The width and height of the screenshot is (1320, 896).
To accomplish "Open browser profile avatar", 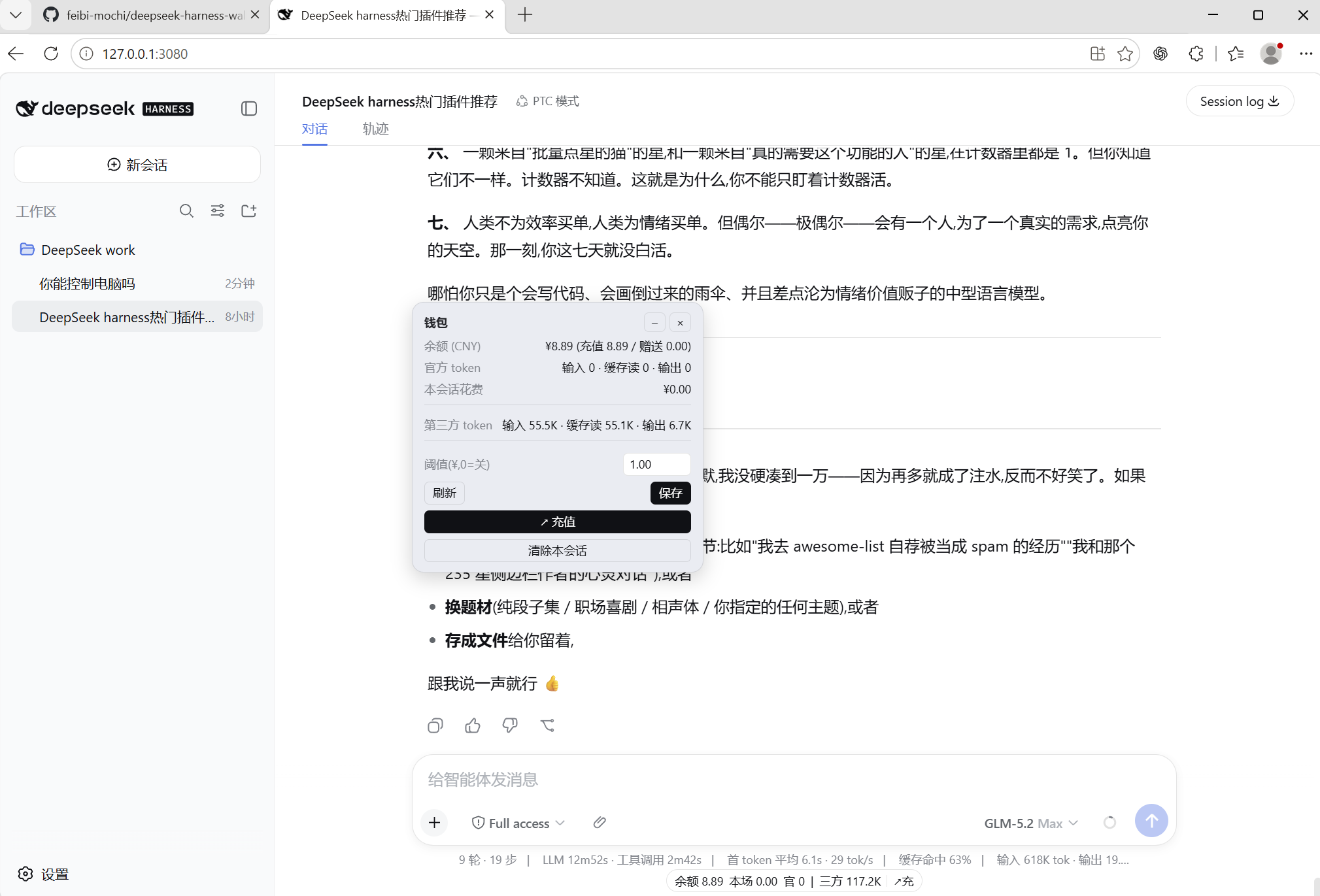I will coord(1271,54).
